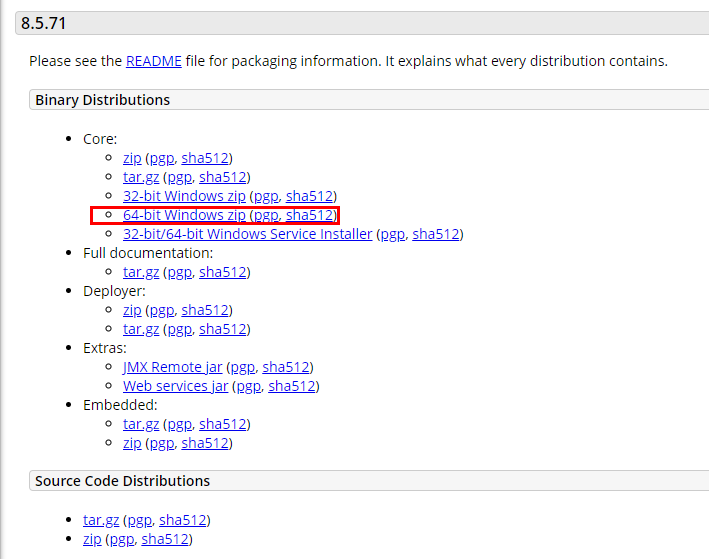This screenshot has width=709, height=559.
Task: Open pgp for Full documentation tar.gz
Action: [x=180, y=272]
